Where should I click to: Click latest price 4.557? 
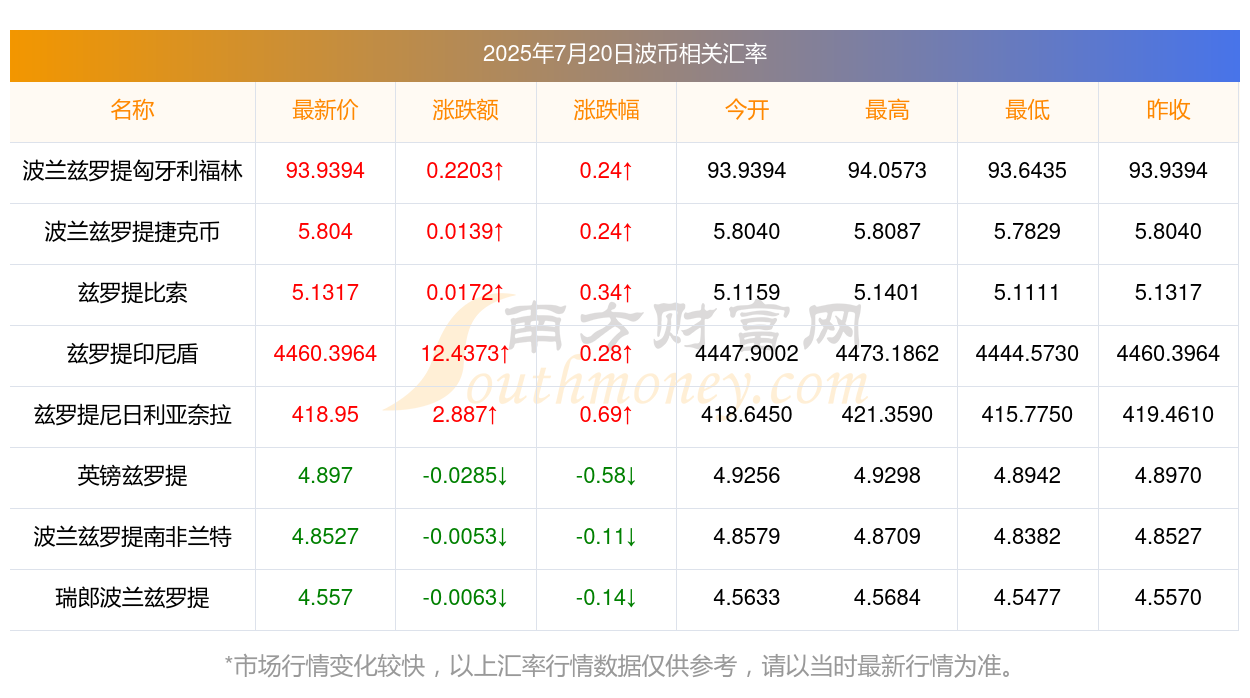[325, 598]
